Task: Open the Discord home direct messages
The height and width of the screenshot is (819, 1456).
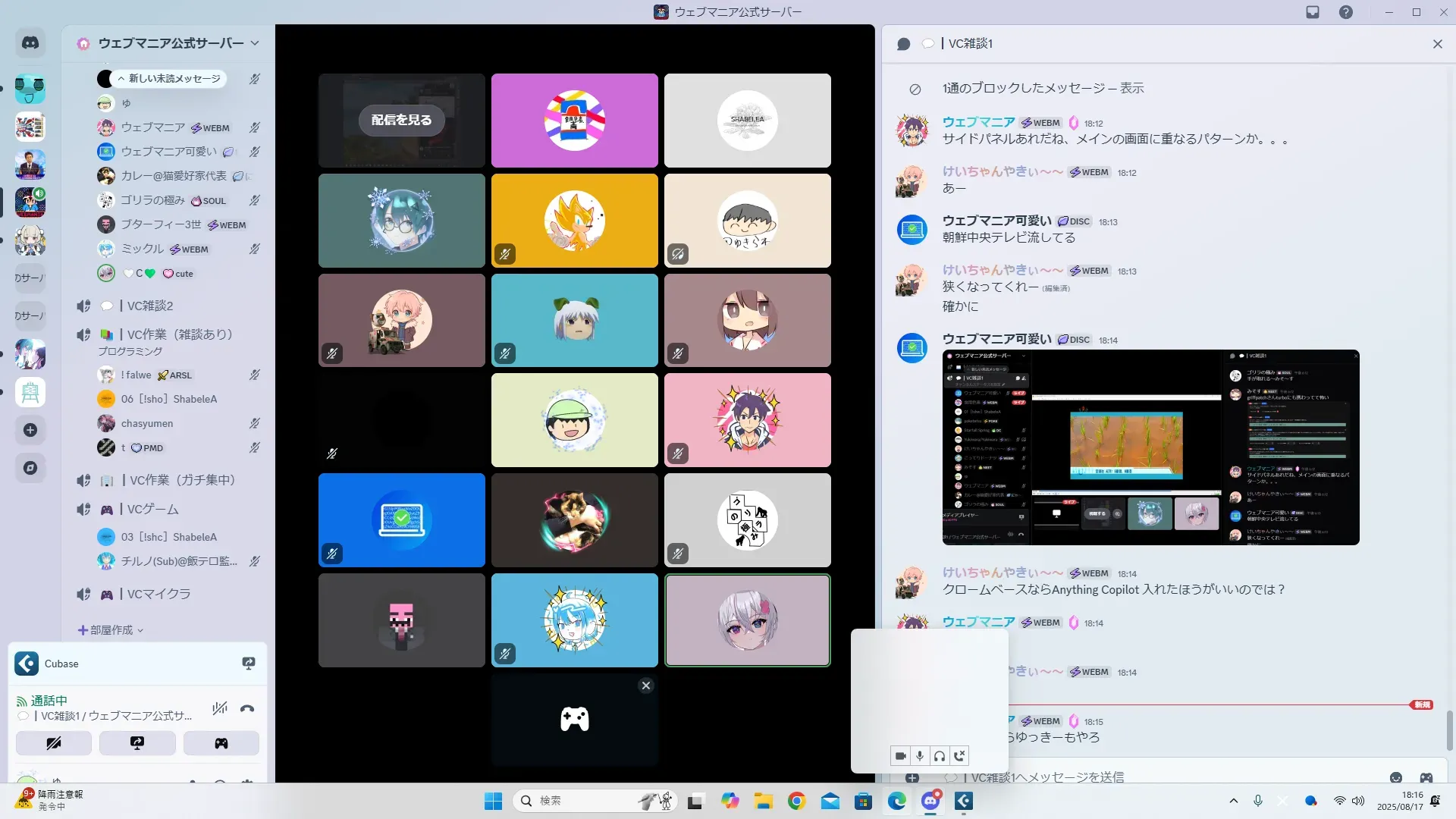Action: tap(30, 43)
